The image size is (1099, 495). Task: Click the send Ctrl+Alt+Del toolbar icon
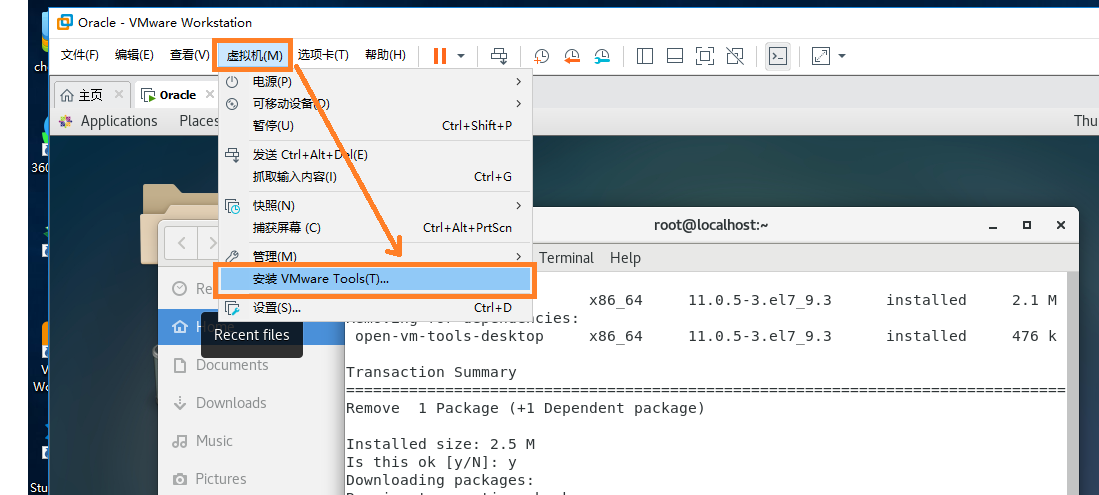[x=498, y=56]
